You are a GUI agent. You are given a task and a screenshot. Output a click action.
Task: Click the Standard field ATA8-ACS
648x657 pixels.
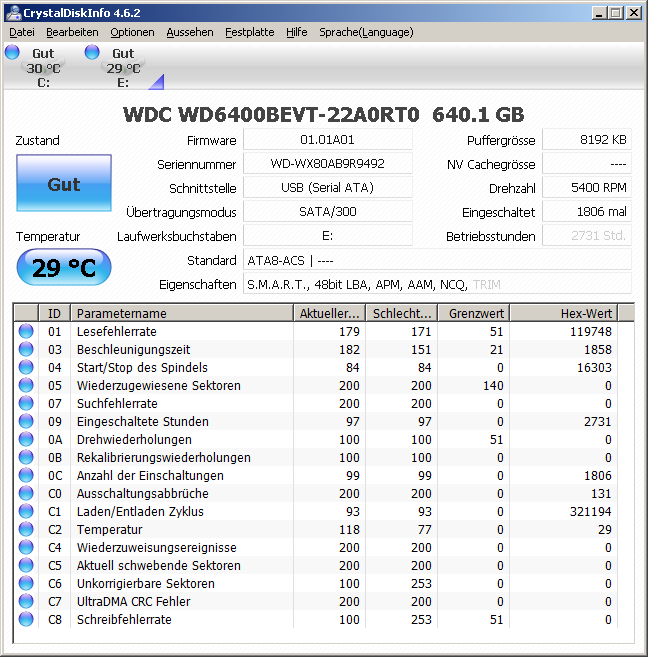(x=437, y=260)
